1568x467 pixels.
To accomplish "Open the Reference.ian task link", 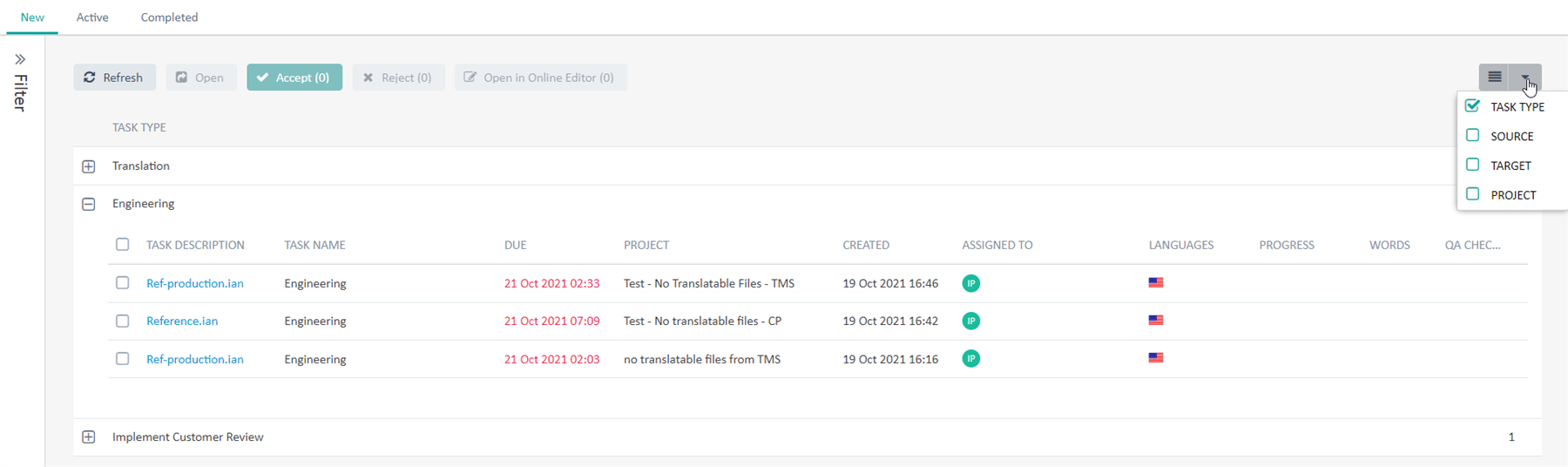I will (x=182, y=321).
